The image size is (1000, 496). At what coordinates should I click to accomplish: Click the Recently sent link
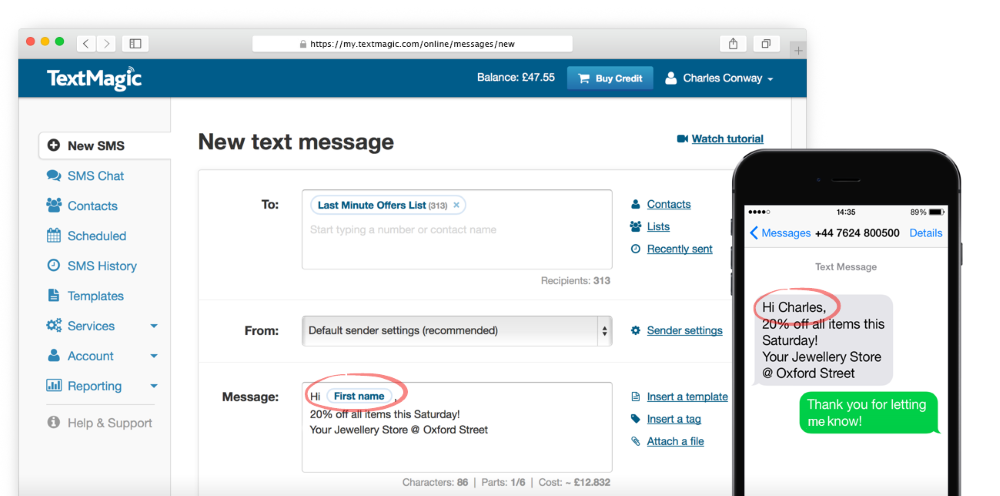679,249
